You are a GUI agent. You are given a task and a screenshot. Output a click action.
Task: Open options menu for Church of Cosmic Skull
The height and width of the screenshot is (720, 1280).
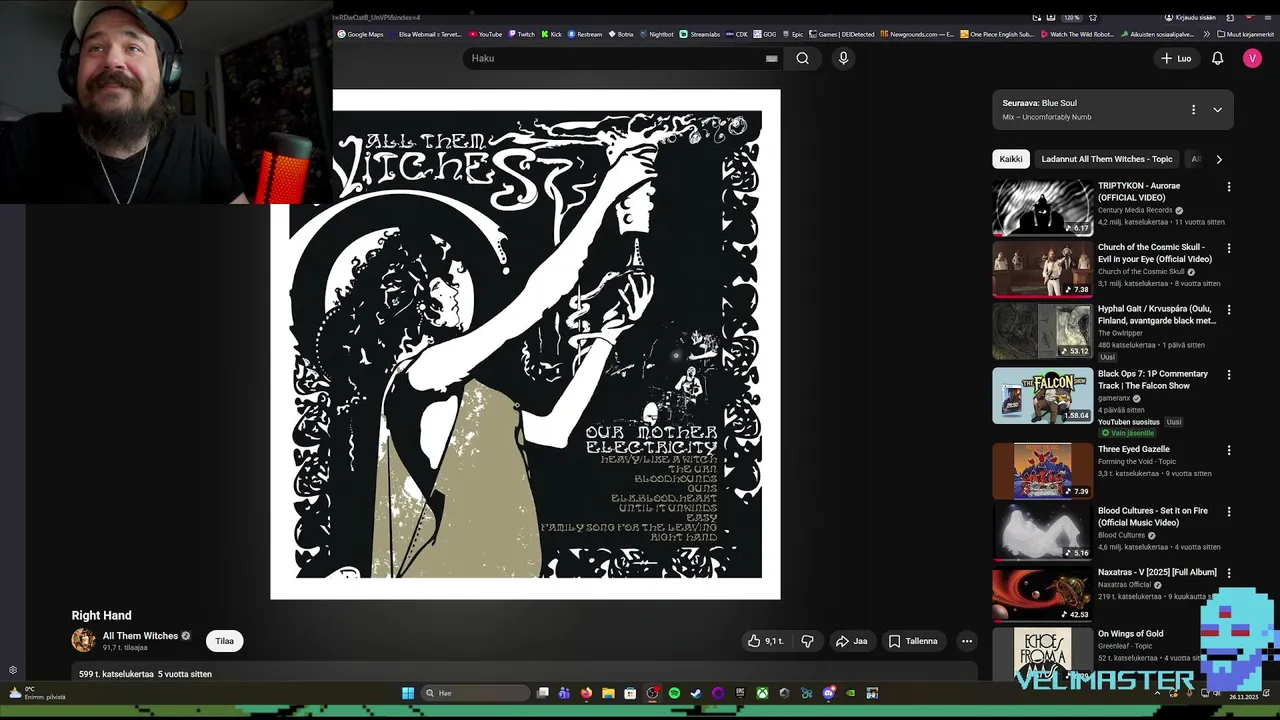click(1229, 248)
